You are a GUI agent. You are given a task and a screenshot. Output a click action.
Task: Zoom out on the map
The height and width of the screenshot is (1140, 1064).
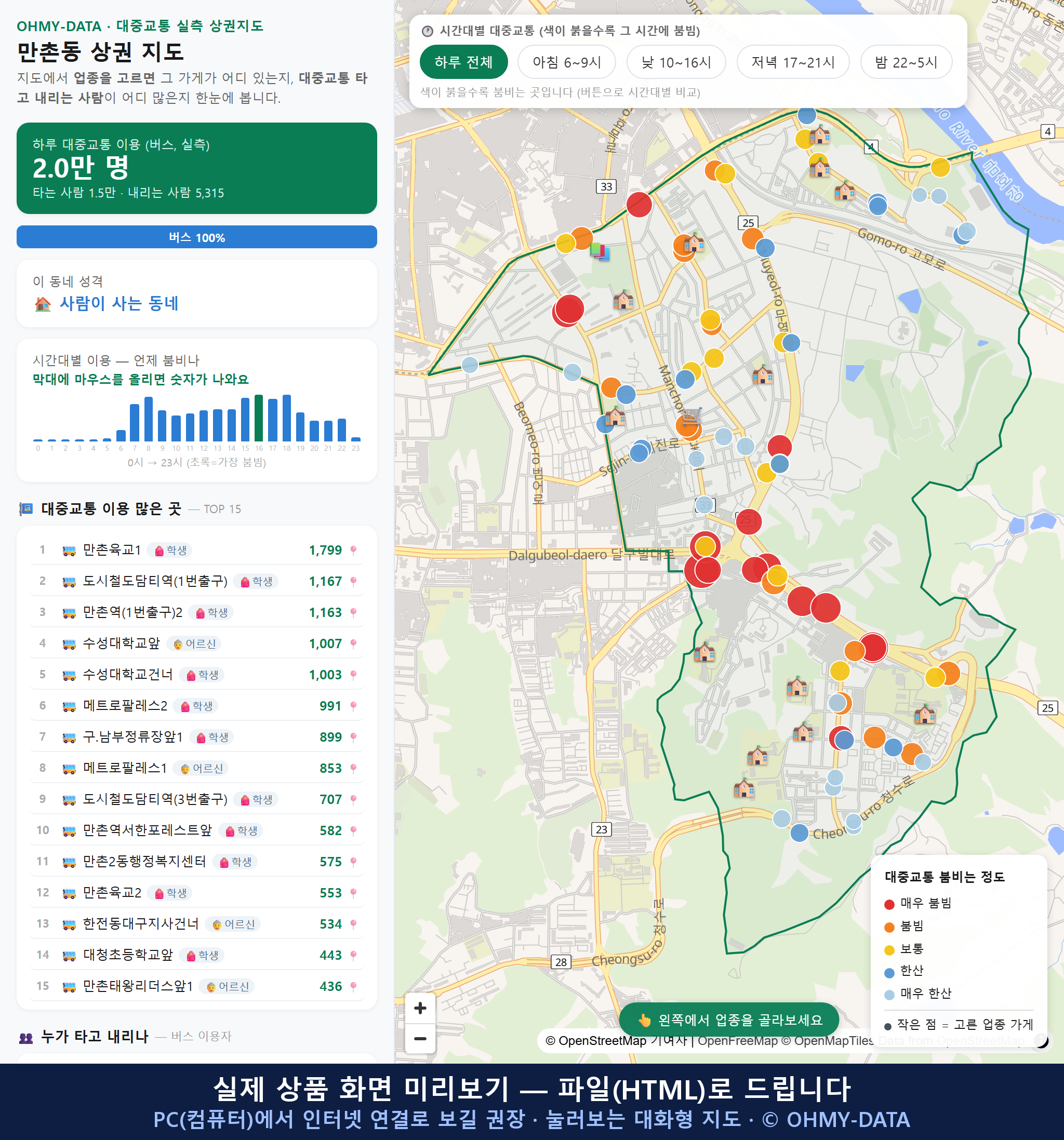tap(420, 1039)
